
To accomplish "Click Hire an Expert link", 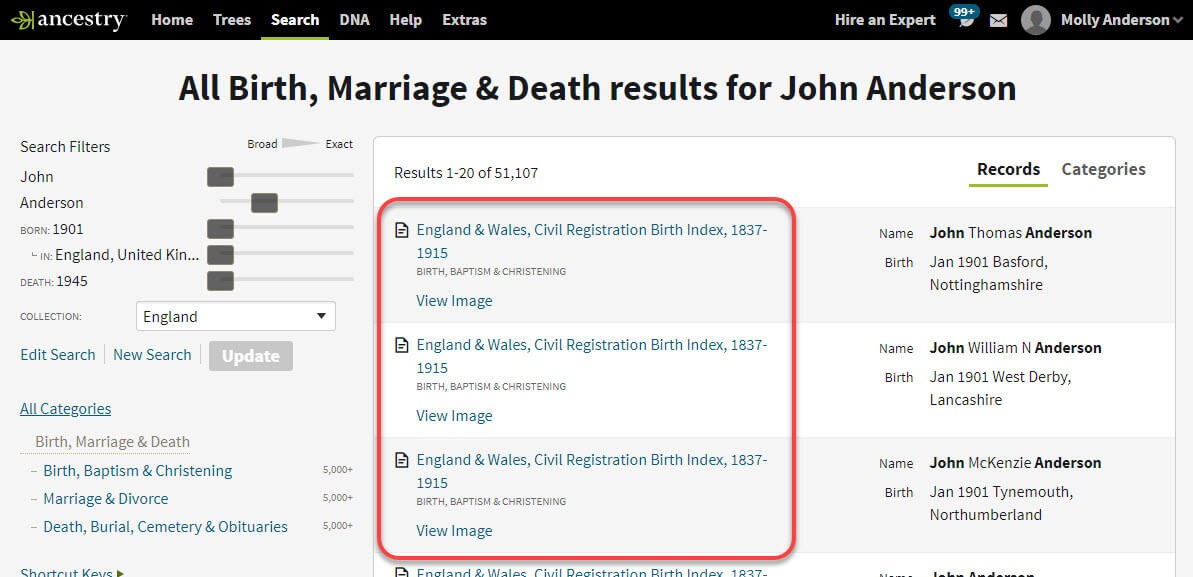I will coord(885,20).
